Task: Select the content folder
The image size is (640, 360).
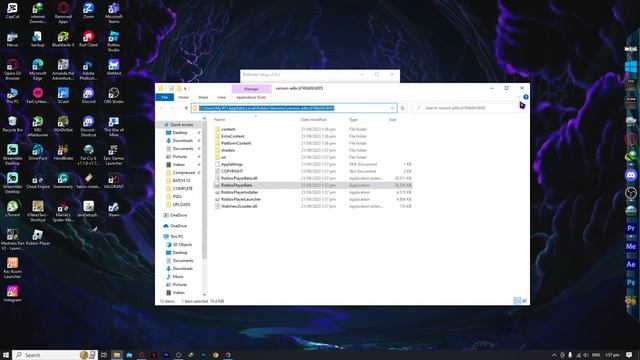Action: pyautogui.click(x=228, y=129)
